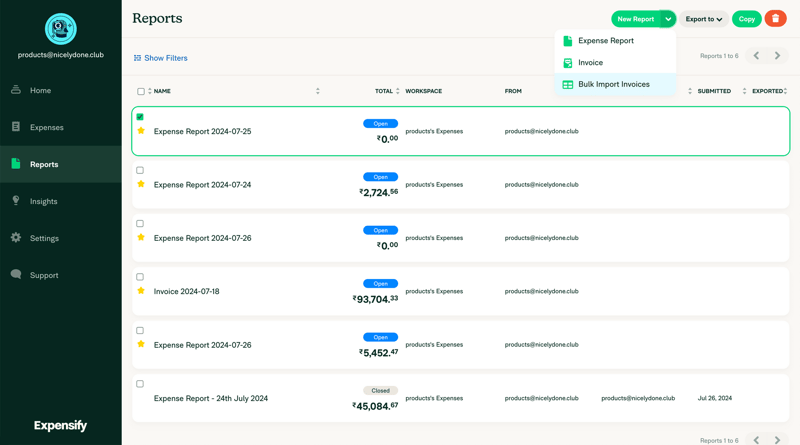Click the Home sidebar icon
Screen dimensions: 800x445
(x=16, y=90)
